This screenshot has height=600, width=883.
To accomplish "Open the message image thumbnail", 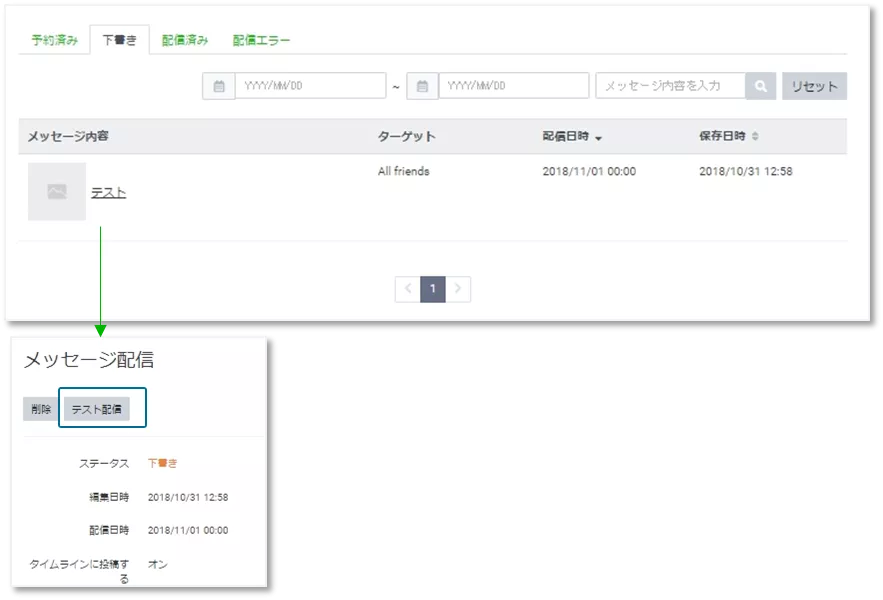I will coord(57,191).
